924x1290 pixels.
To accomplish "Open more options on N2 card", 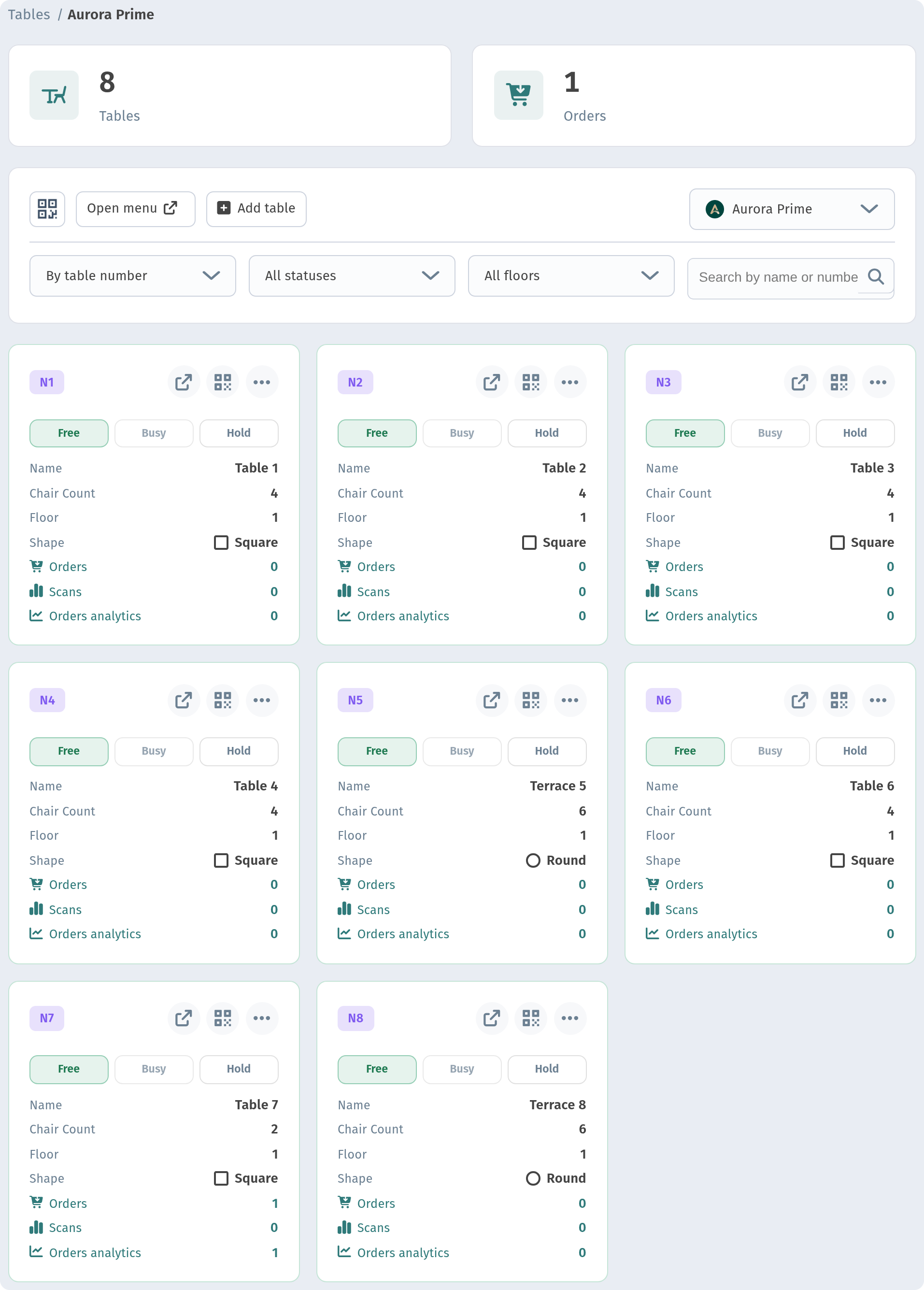I will [x=570, y=382].
